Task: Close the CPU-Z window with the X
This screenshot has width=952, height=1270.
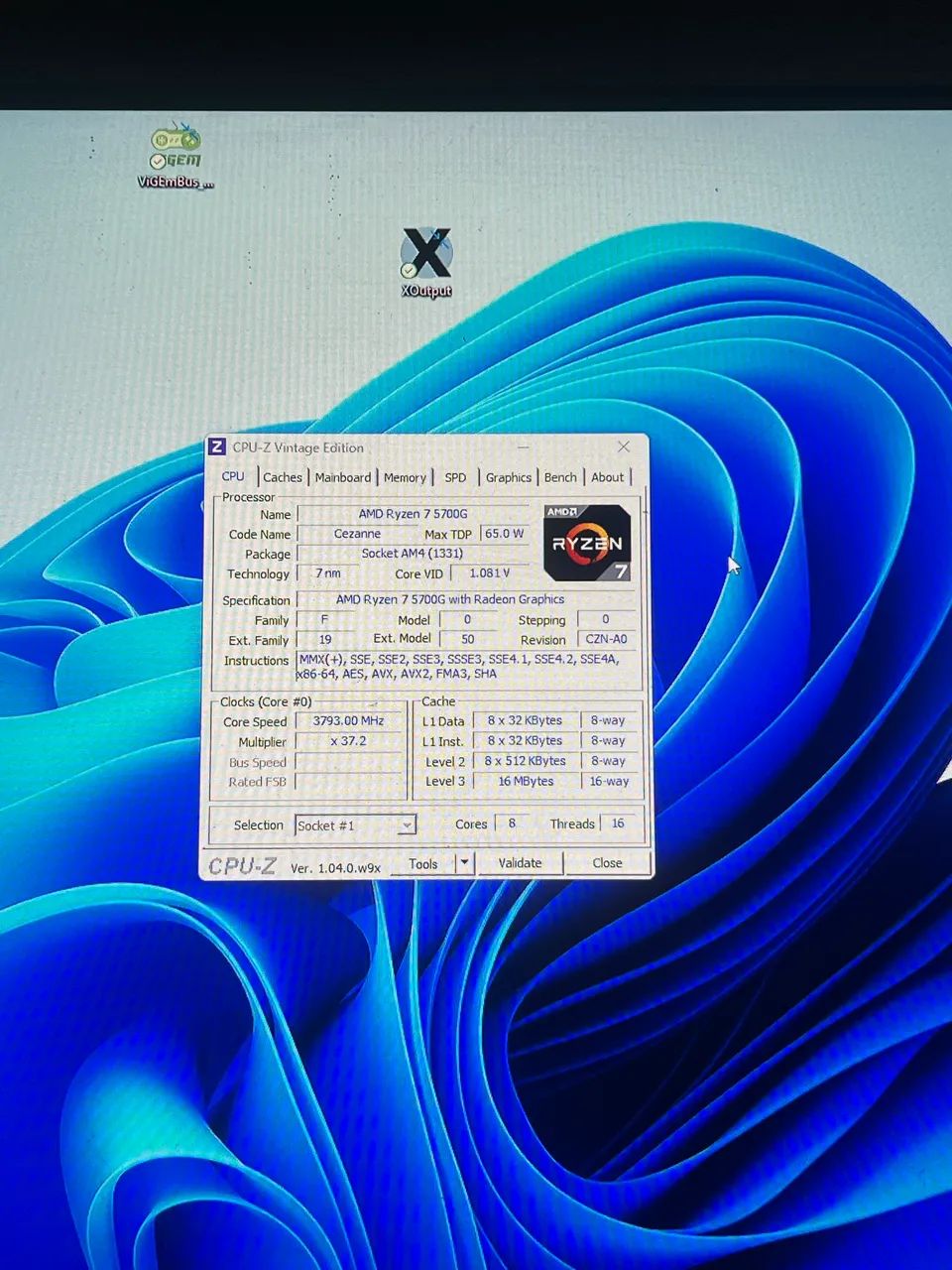Action: (x=623, y=446)
